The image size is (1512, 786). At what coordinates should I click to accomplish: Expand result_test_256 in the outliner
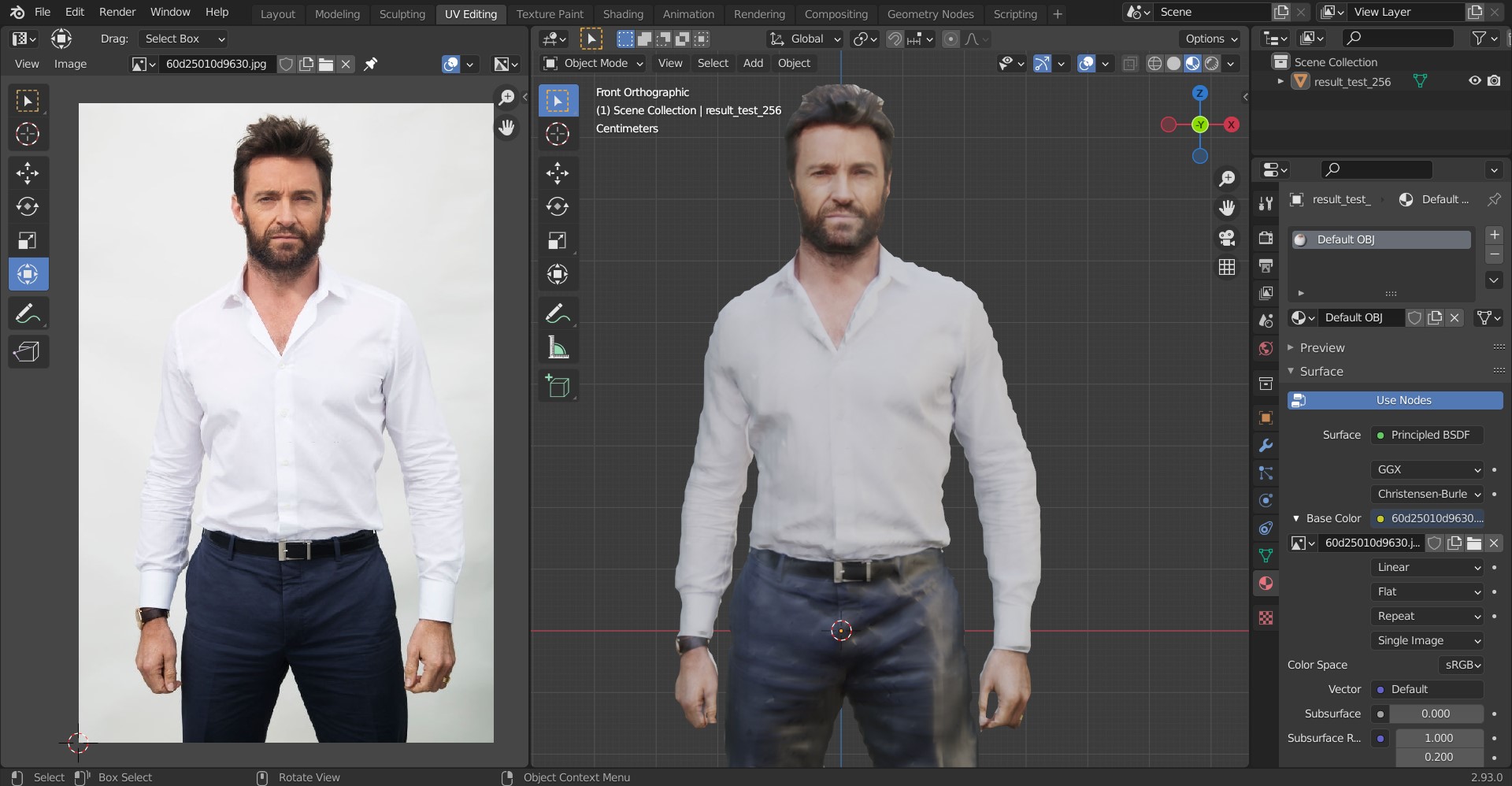1280,81
